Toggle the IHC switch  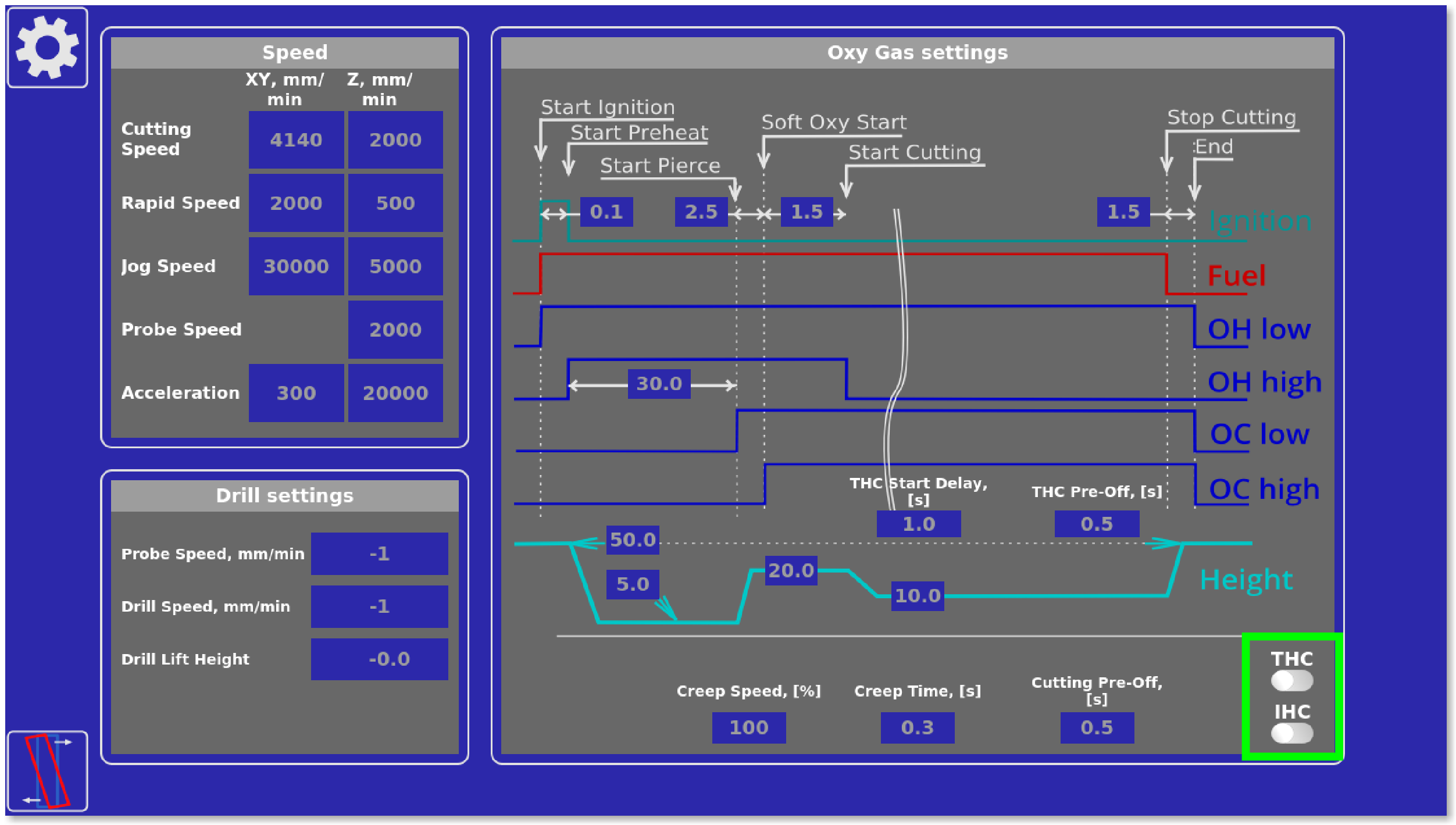coord(1291,733)
